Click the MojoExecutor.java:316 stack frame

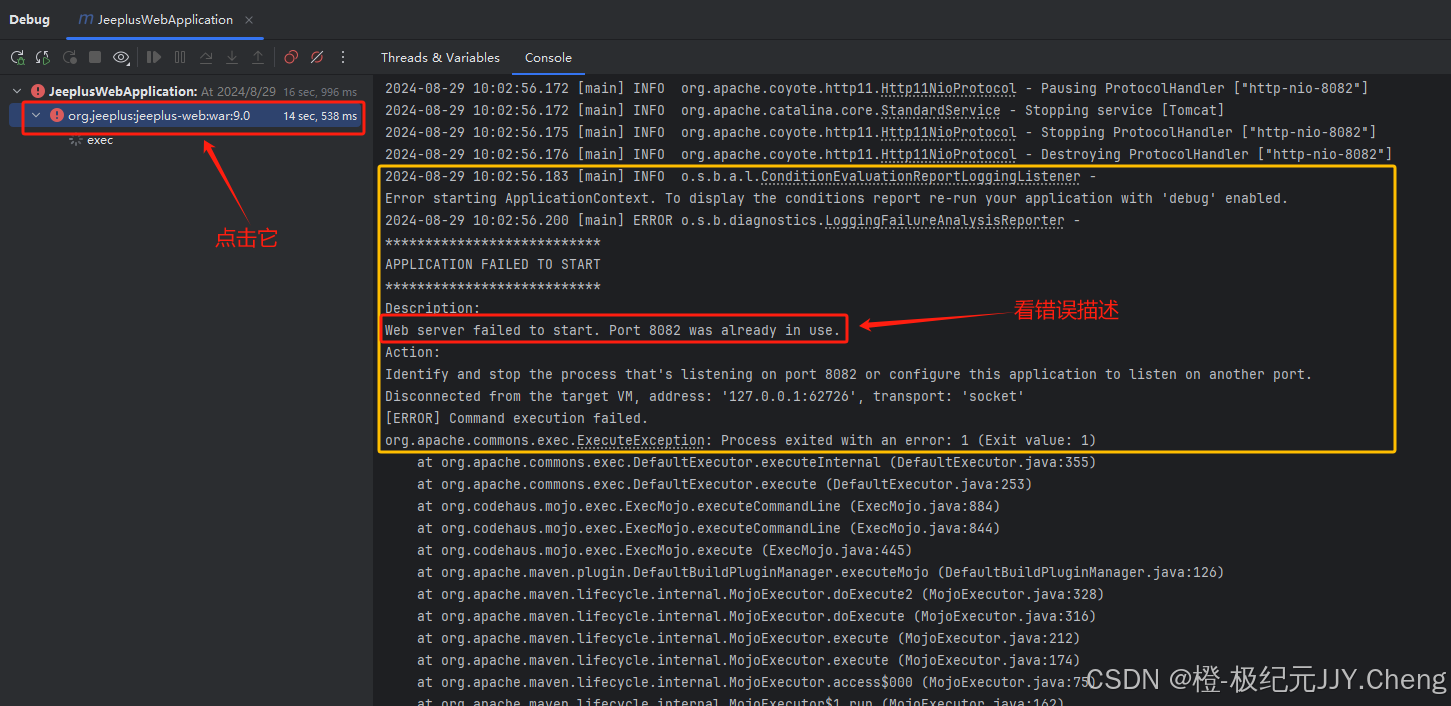[756, 616]
